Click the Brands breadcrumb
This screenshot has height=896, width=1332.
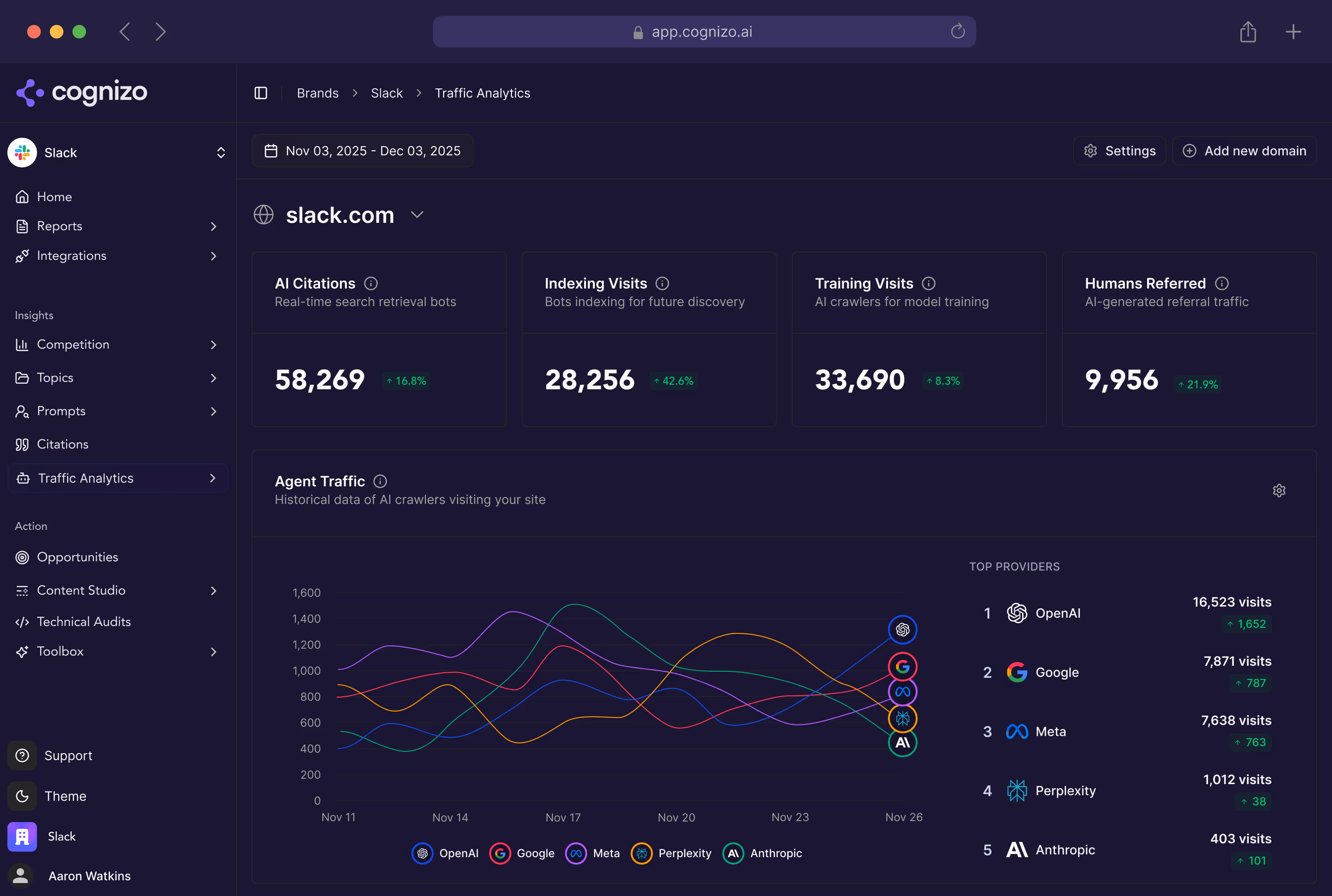click(x=317, y=92)
